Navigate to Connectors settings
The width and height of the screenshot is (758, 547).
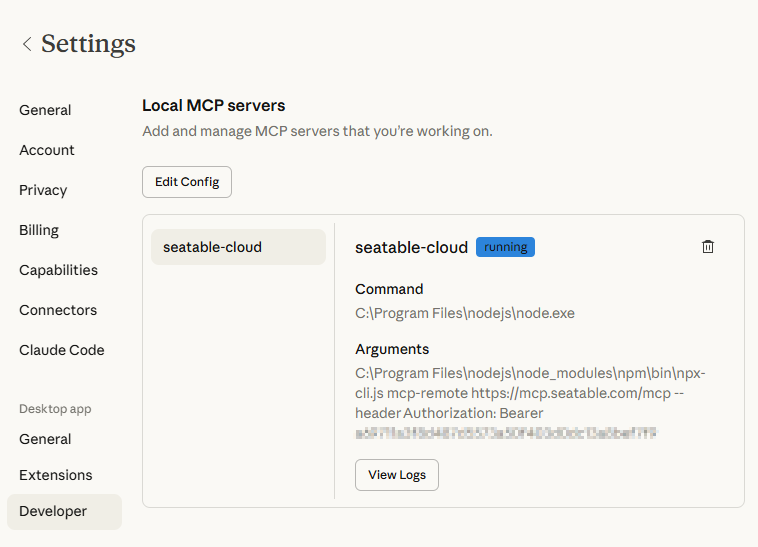tap(58, 310)
